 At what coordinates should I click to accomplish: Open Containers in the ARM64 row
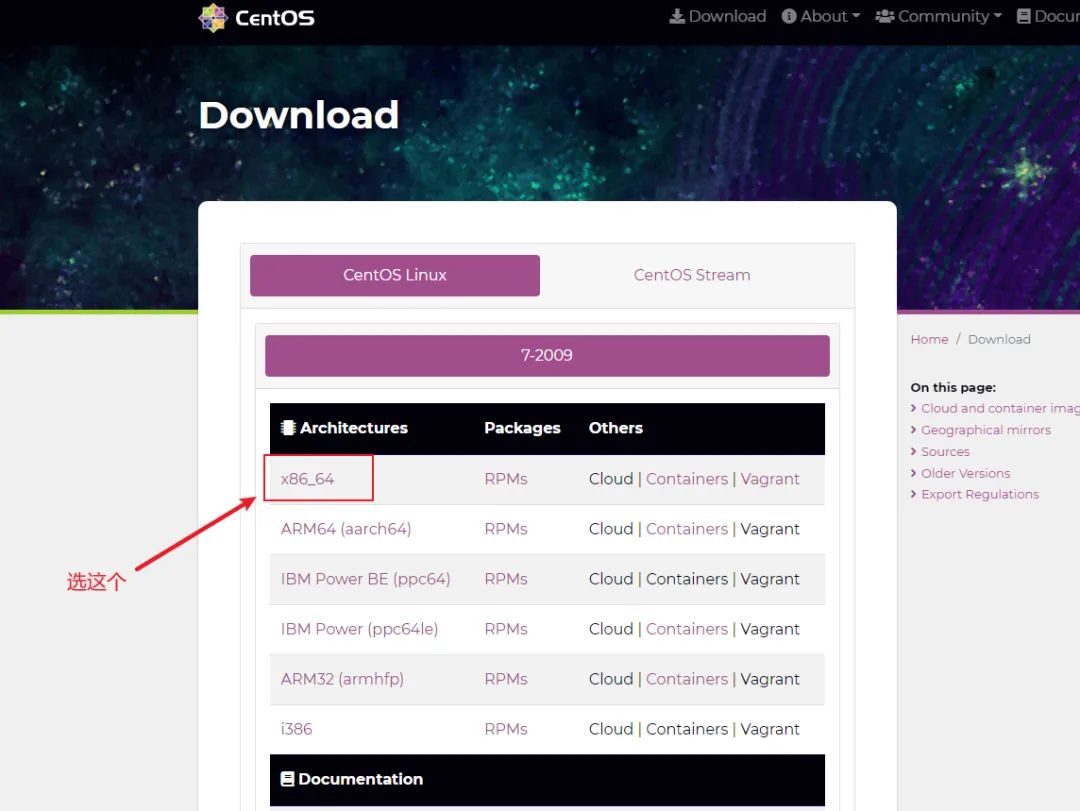[687, 529]
